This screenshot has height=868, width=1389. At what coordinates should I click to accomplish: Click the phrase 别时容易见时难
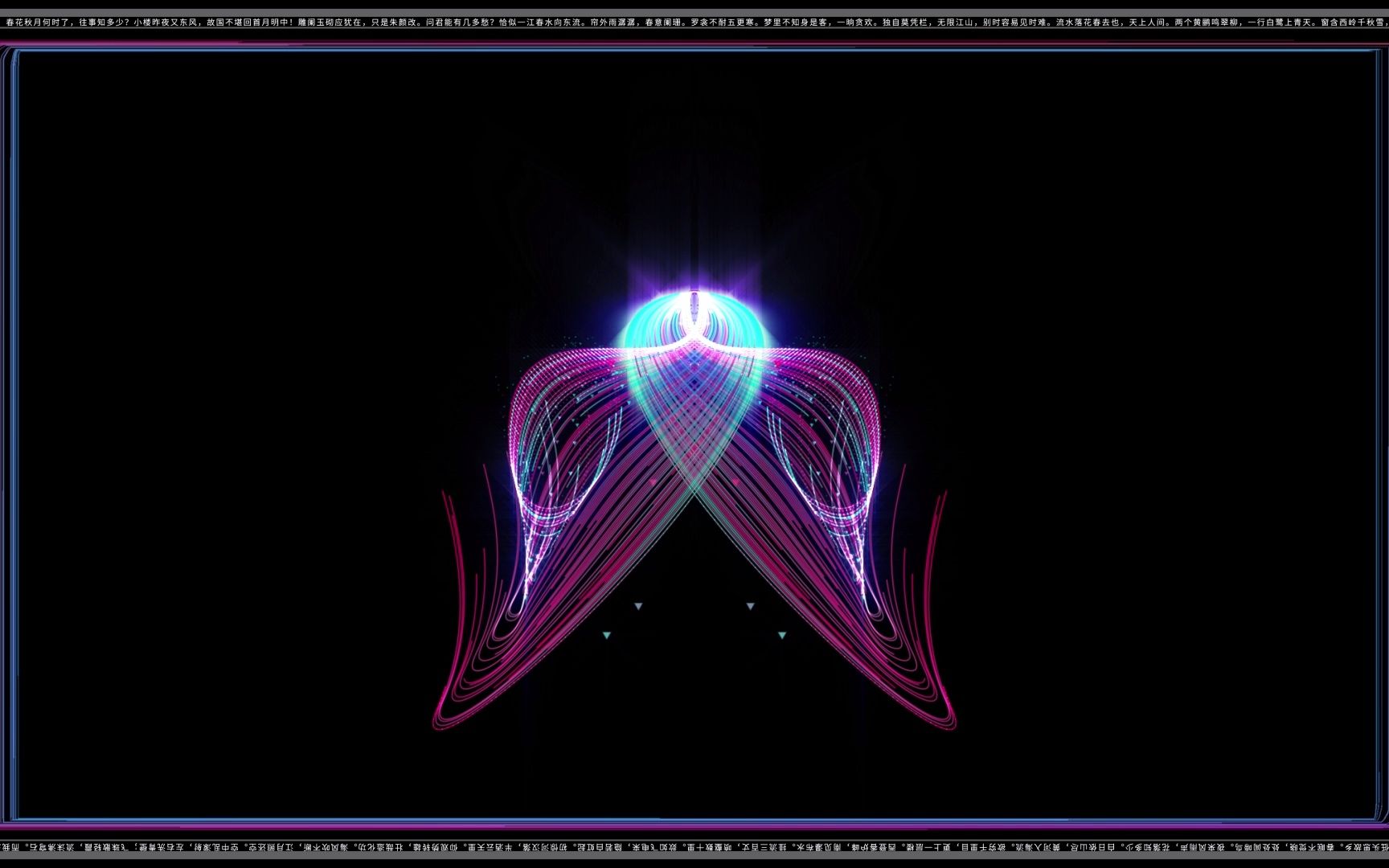(x=1014, y=23)
